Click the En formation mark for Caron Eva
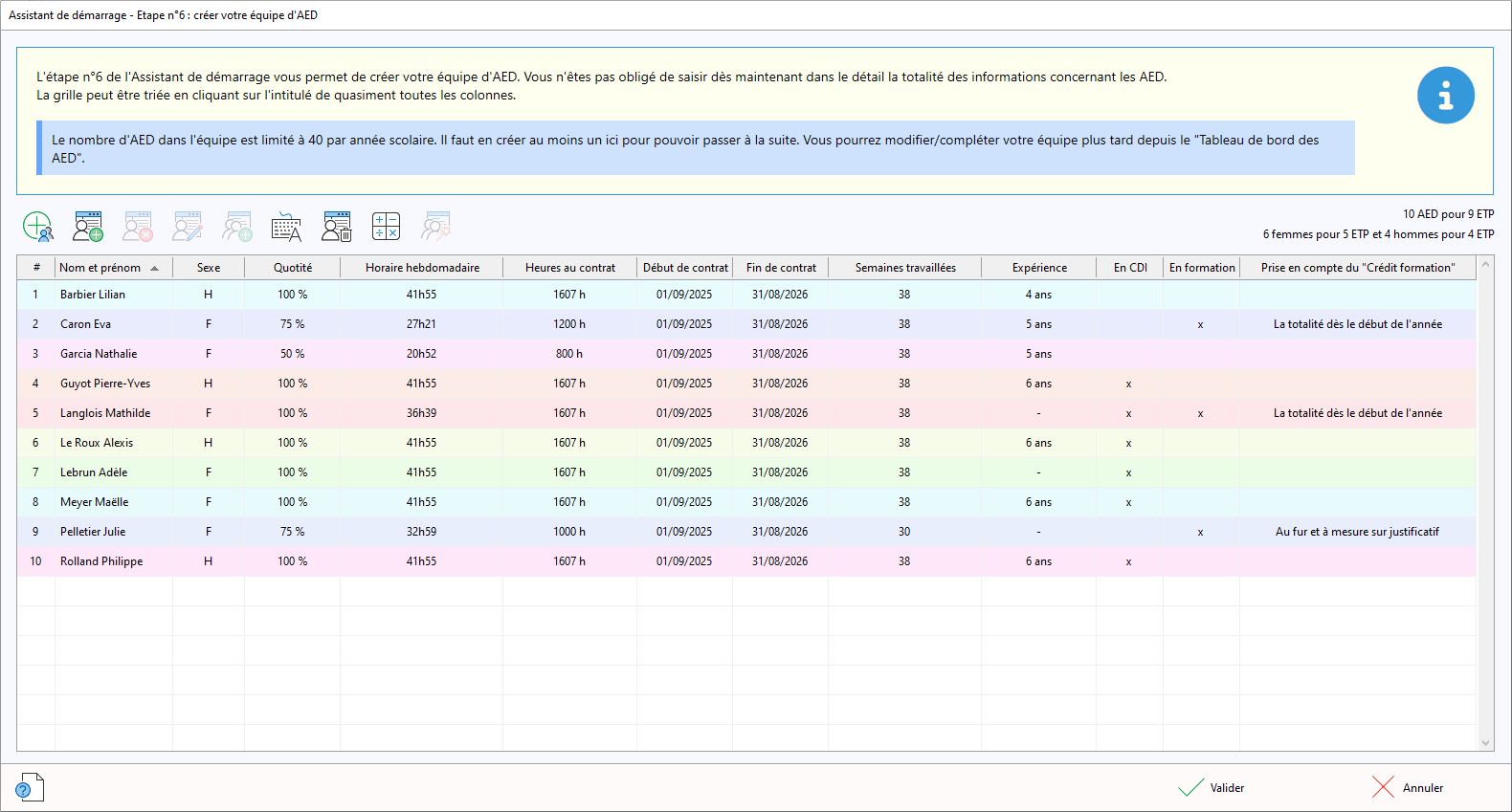 [x=1201, y=325]
